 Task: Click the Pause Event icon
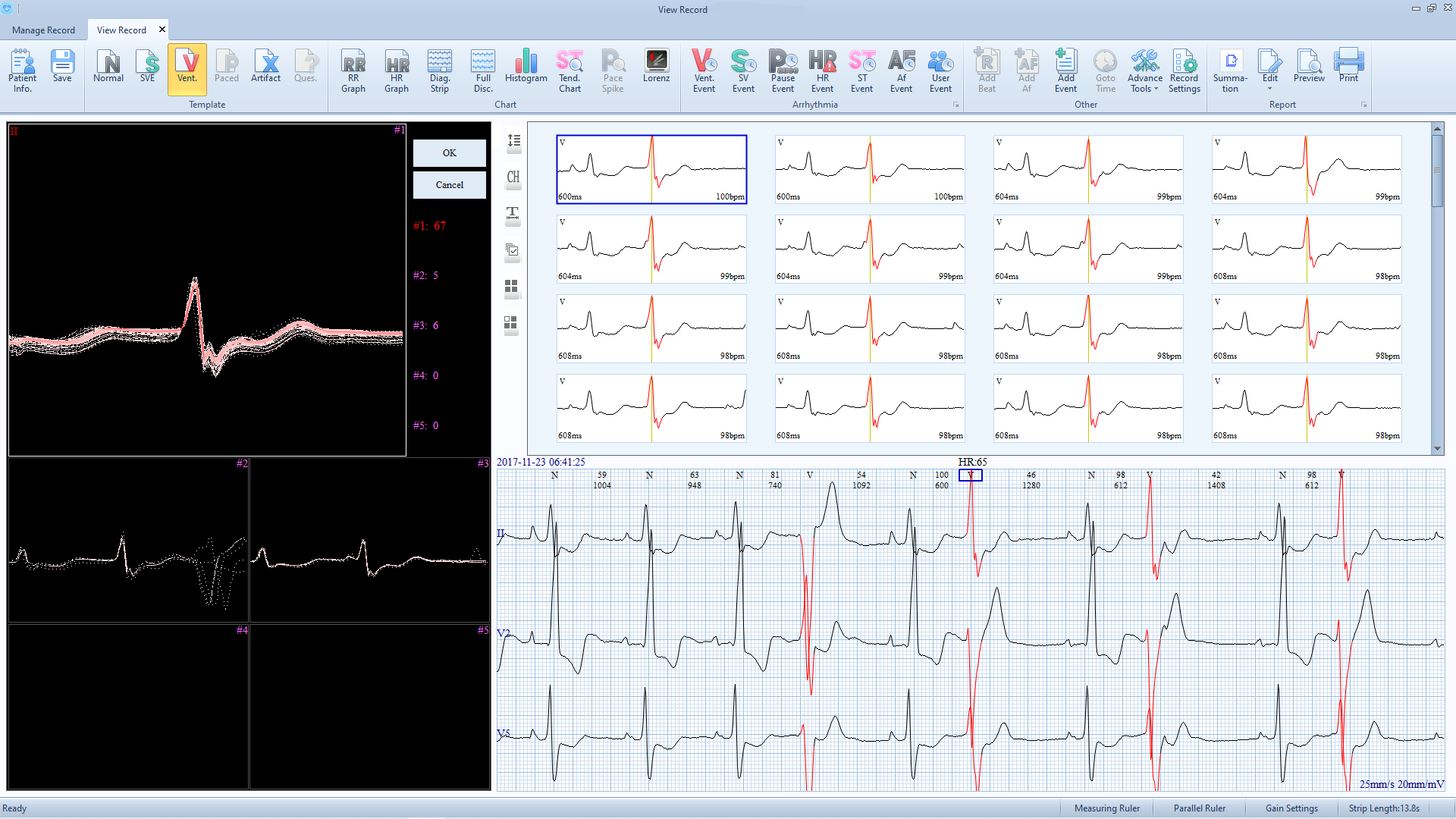(783, 71)
